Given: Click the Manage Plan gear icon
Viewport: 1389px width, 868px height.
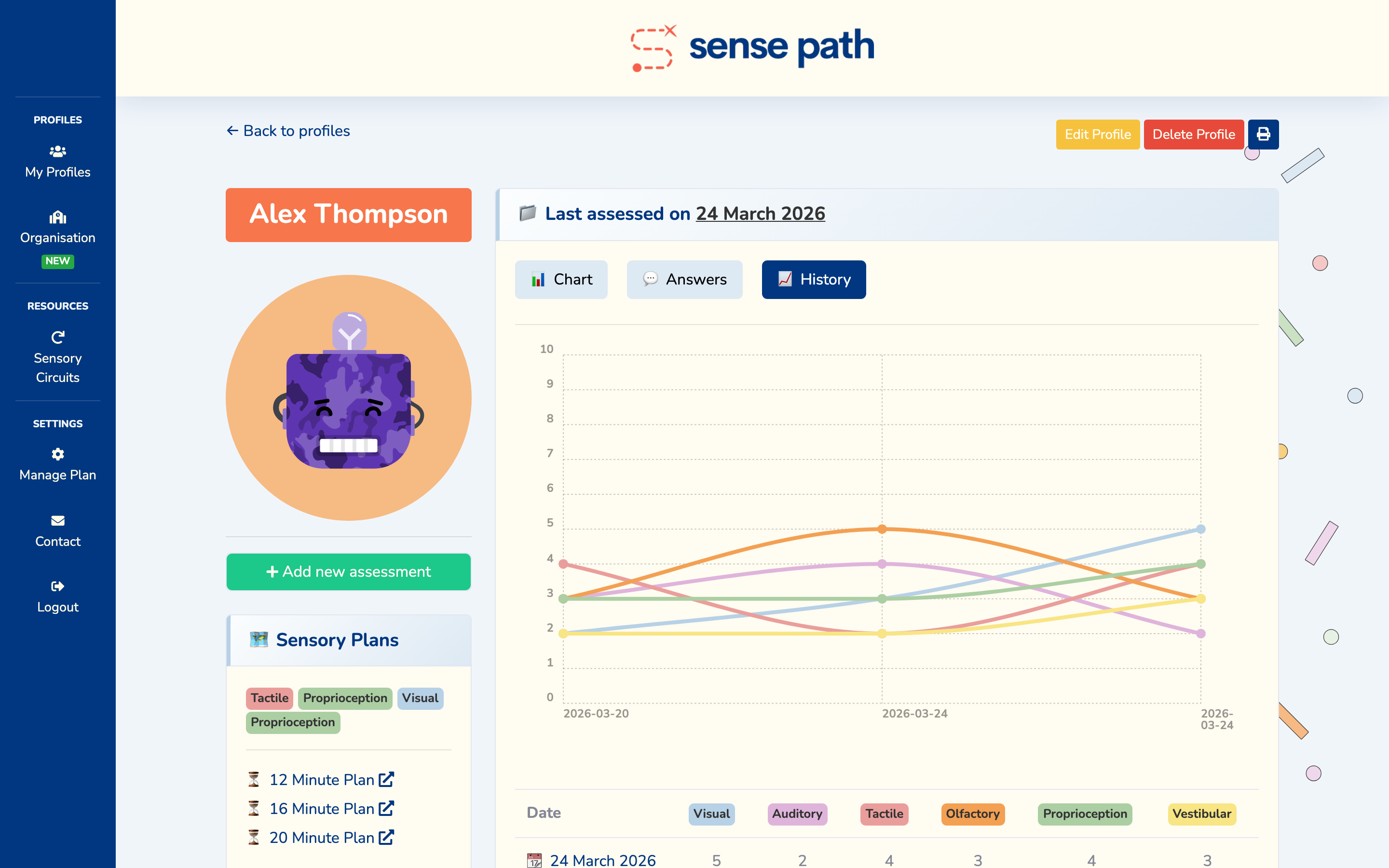Looking at the screenshot, I should pos(57,453).
